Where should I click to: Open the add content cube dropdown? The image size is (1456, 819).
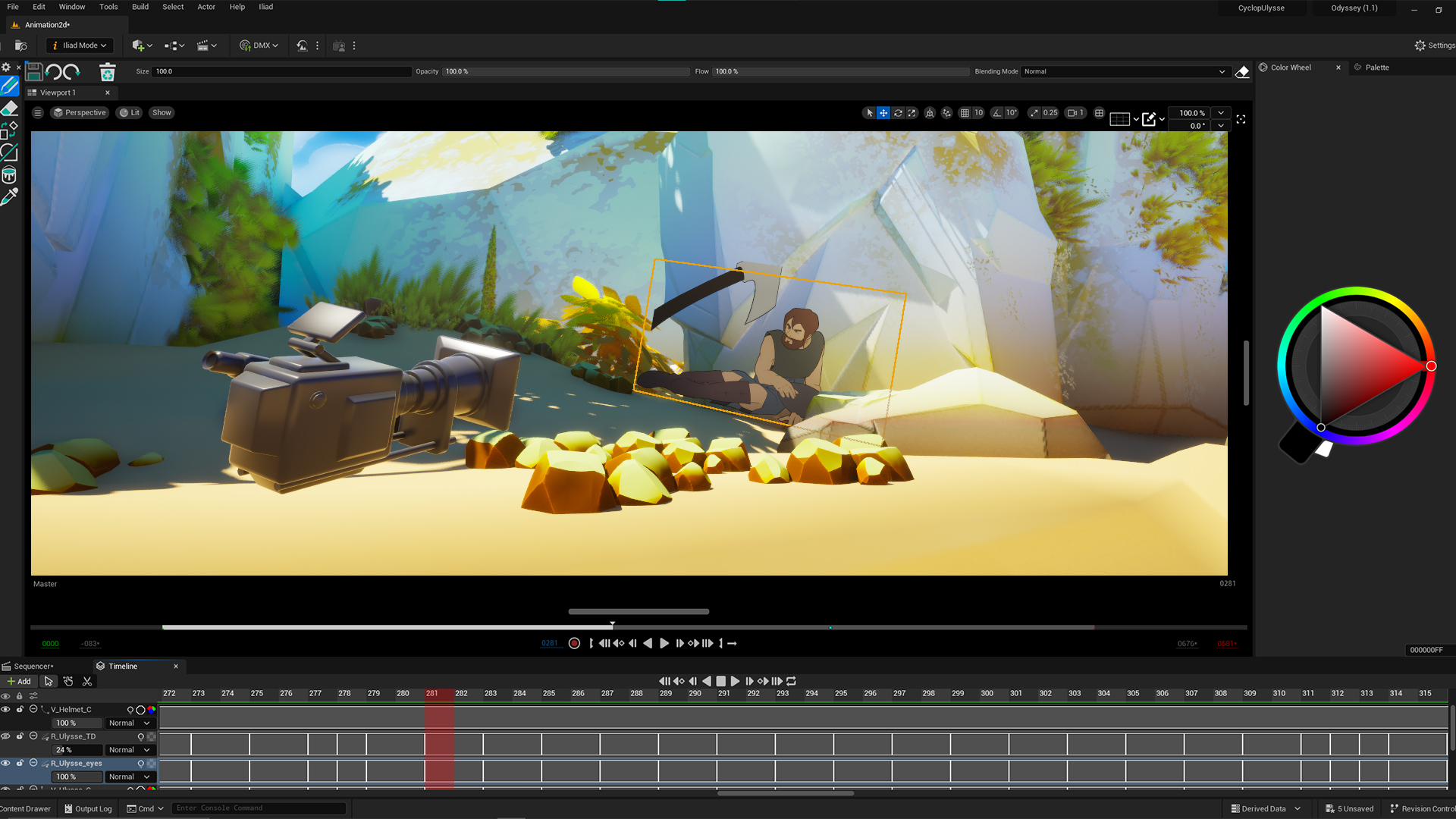click(x=142, y=45)
